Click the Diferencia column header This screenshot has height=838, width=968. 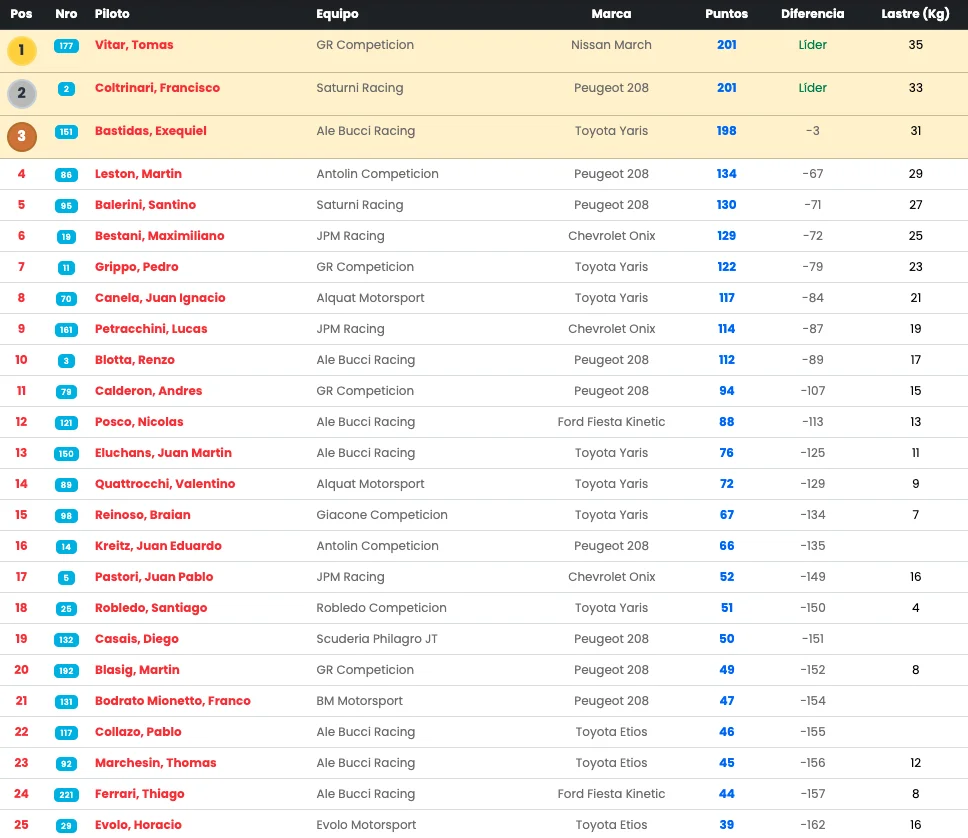[812, 14]
